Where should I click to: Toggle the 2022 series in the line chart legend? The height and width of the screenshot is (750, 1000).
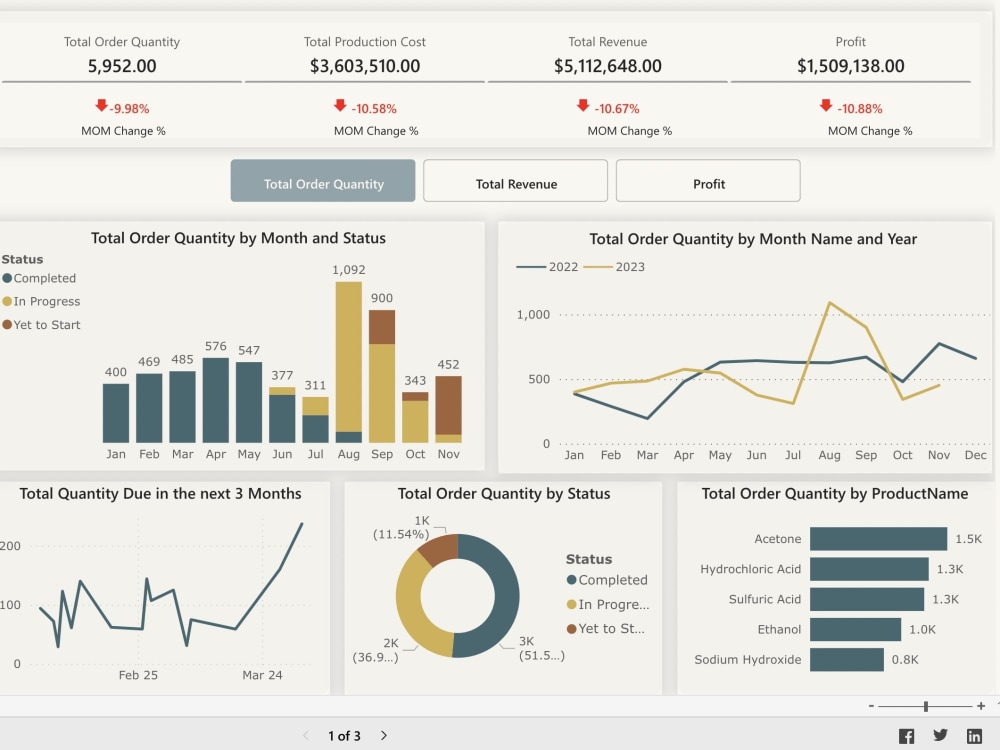[564, 267]
